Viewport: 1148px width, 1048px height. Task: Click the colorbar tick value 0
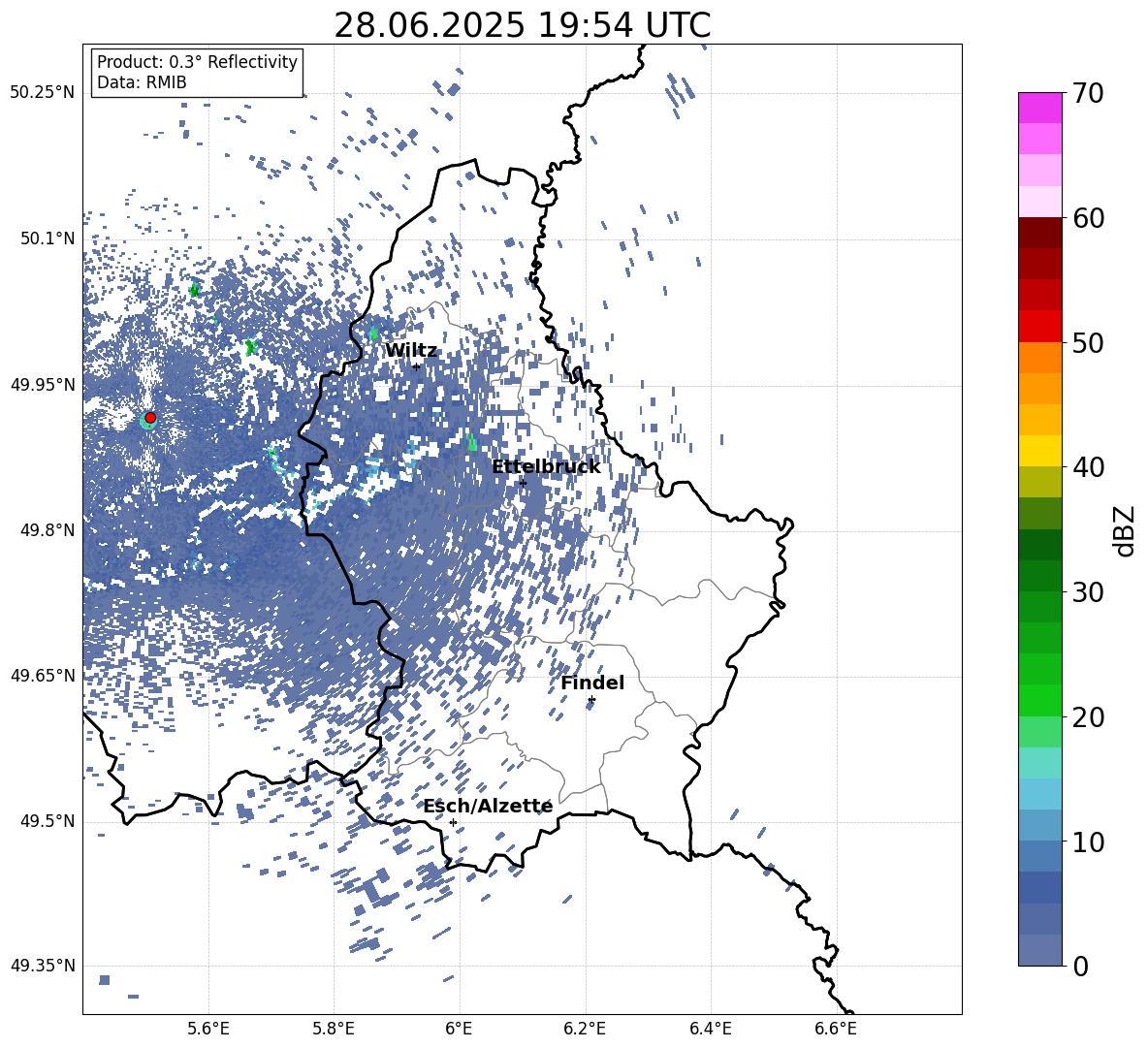(x=1080, y=966)
